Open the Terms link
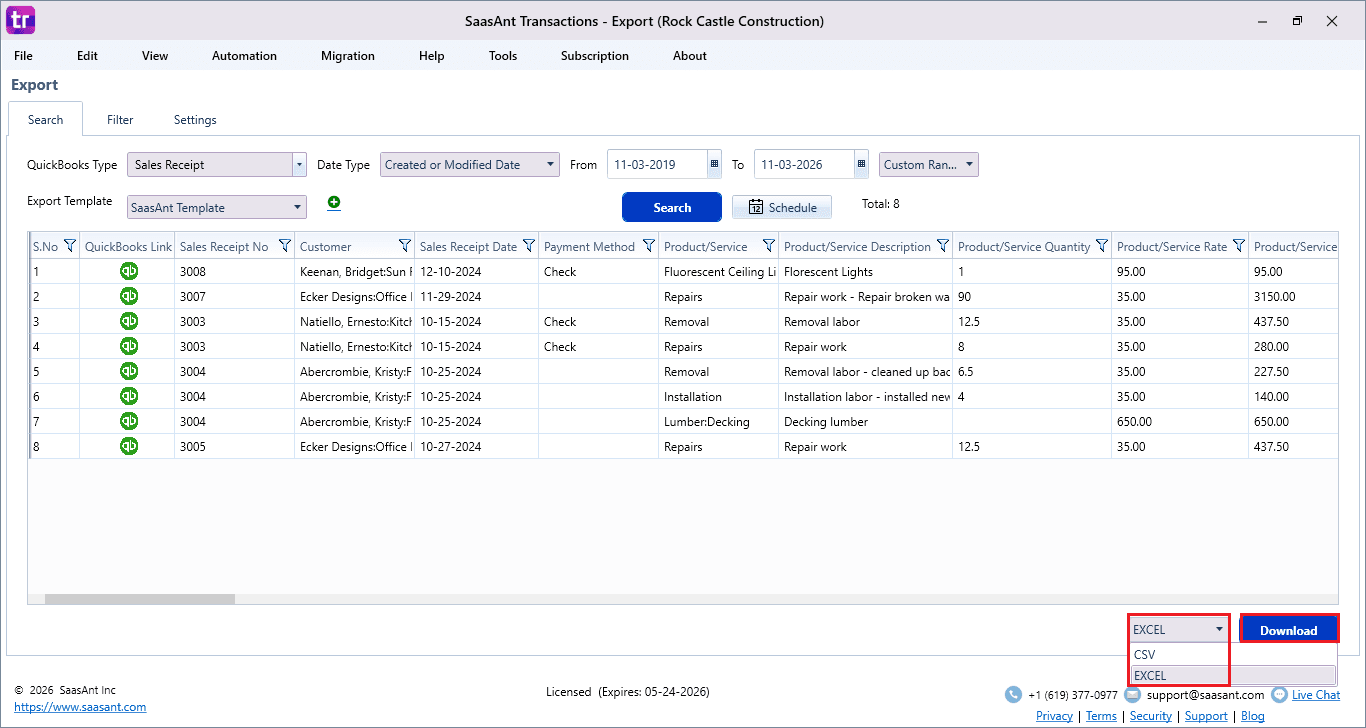1366x728 pixels. click(x=1101, y=716)
